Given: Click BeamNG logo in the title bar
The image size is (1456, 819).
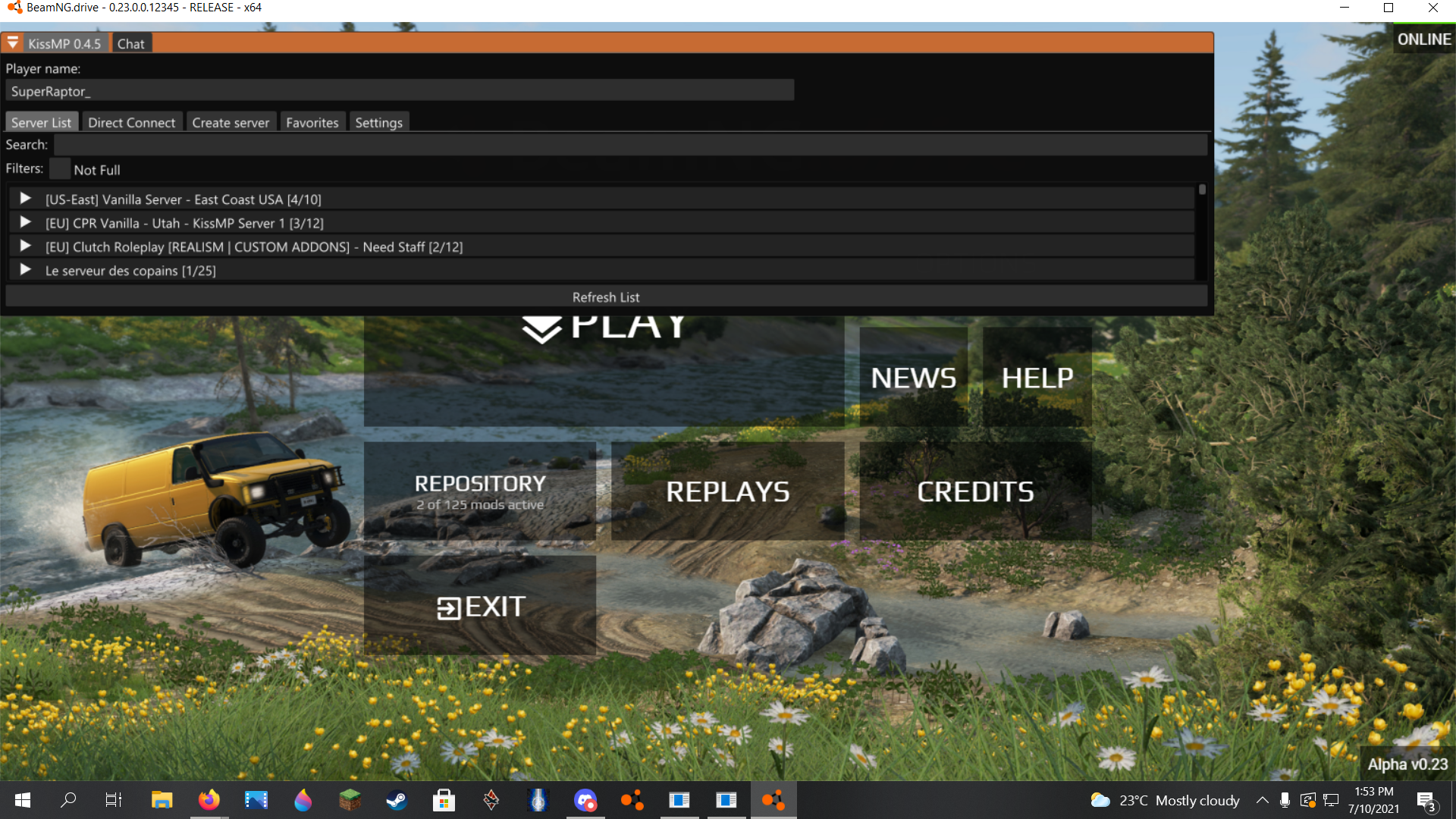Looking at the screenshot, I should click(x=14, y=8).
